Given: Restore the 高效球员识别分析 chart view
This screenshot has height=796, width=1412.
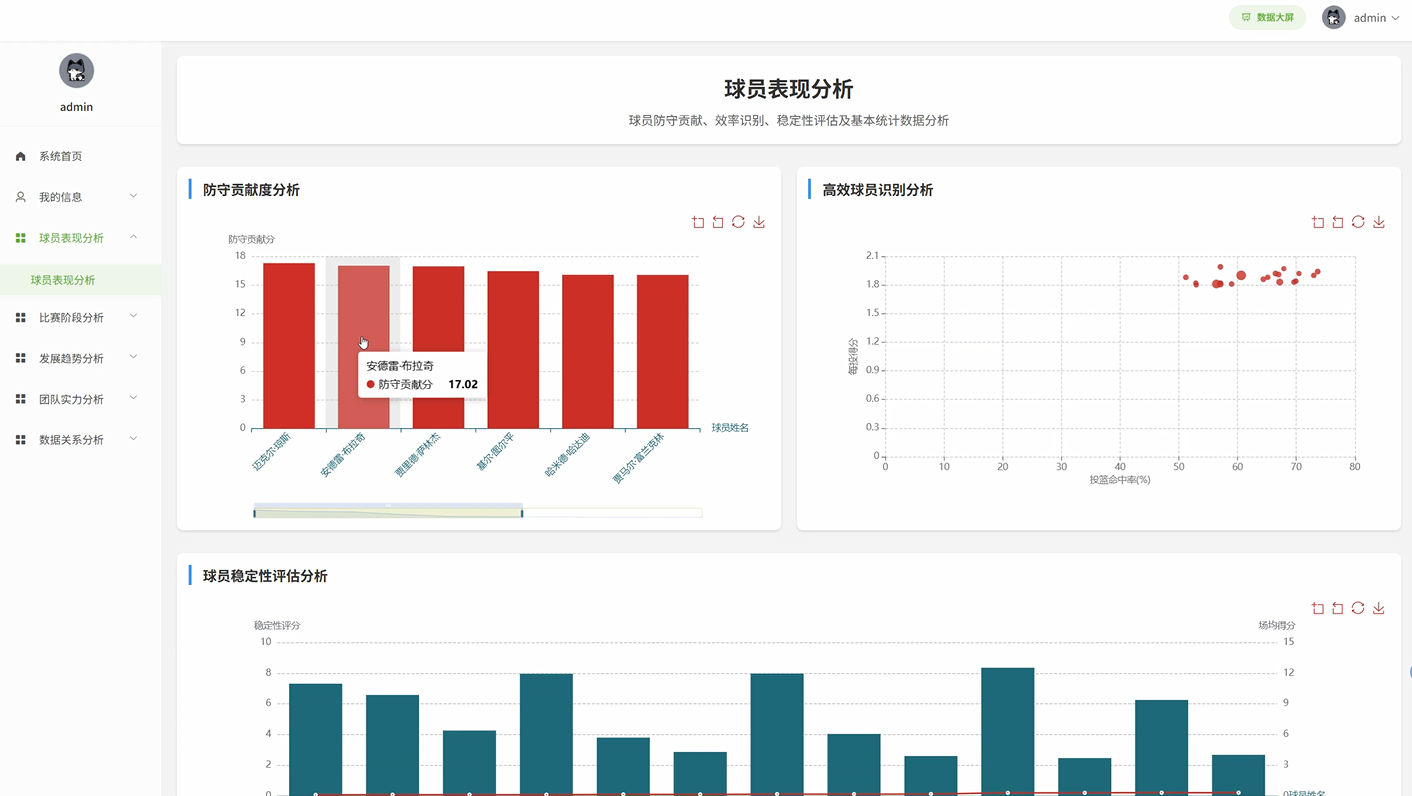Looking at the screenshot, I should pos(1358,222).
